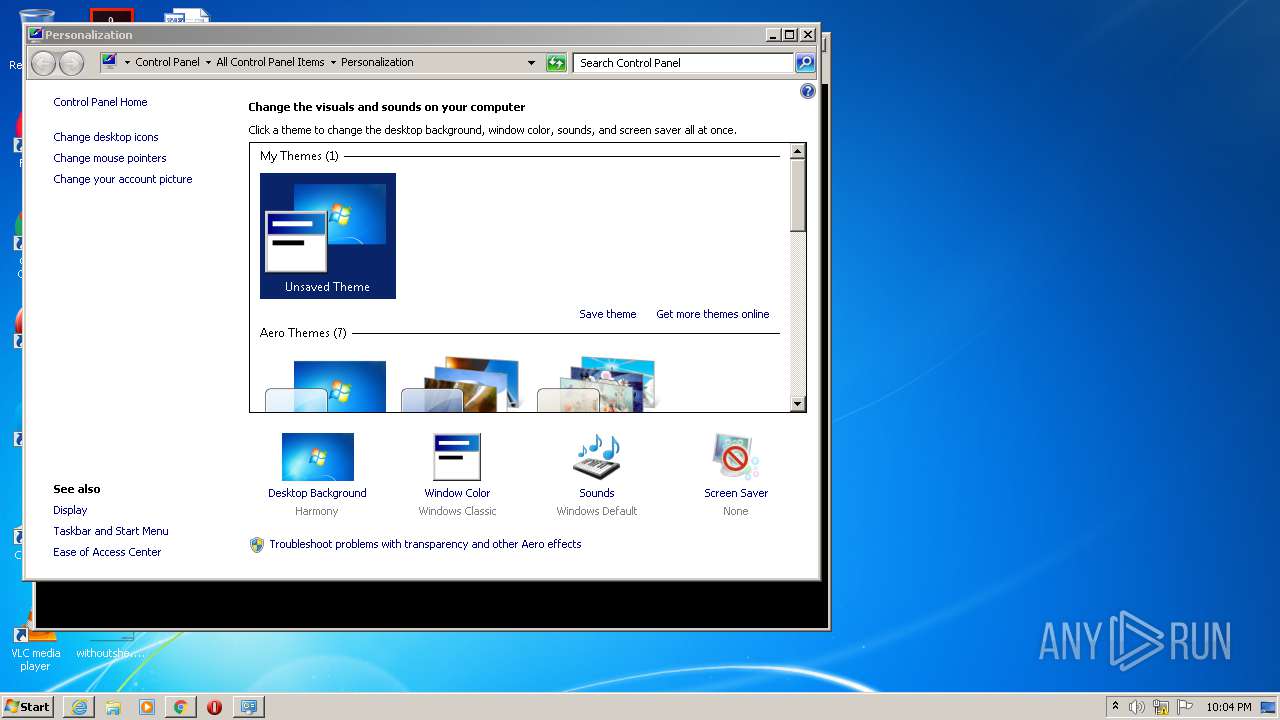Expand the address bar root dropdown arrow
Image resolution: width=1280 pixels, height=720 pixels.
(x=127, y=62)
